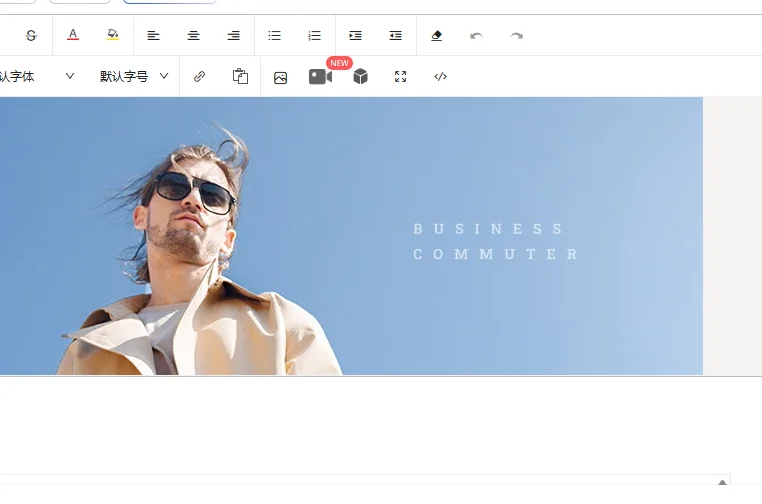
Task: Center align the text
Action: pyautogui.click(x=194, y=36)
